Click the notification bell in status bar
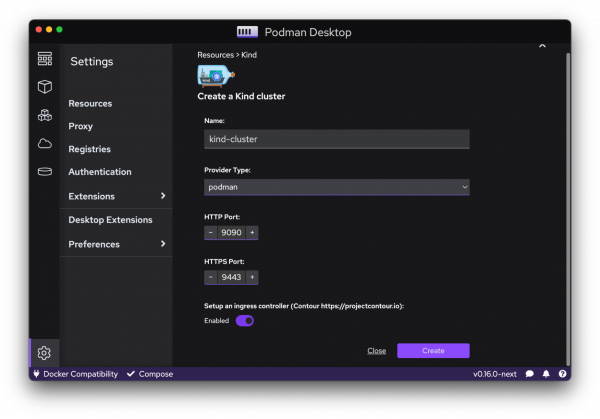The image size is (600, 419). tap(546, 374)
